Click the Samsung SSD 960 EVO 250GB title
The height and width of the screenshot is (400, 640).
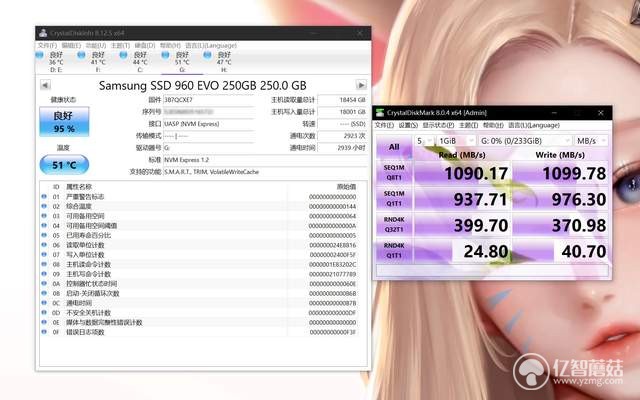[x=202, y=85]
